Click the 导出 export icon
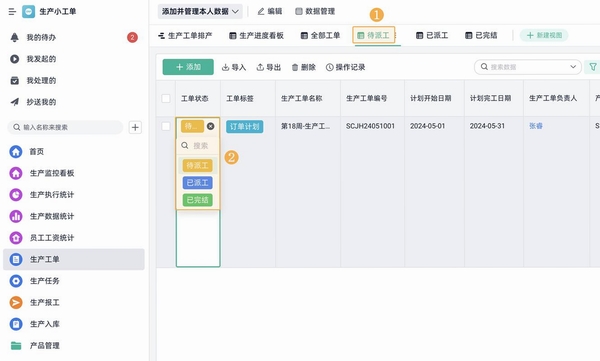 [260, 67]
